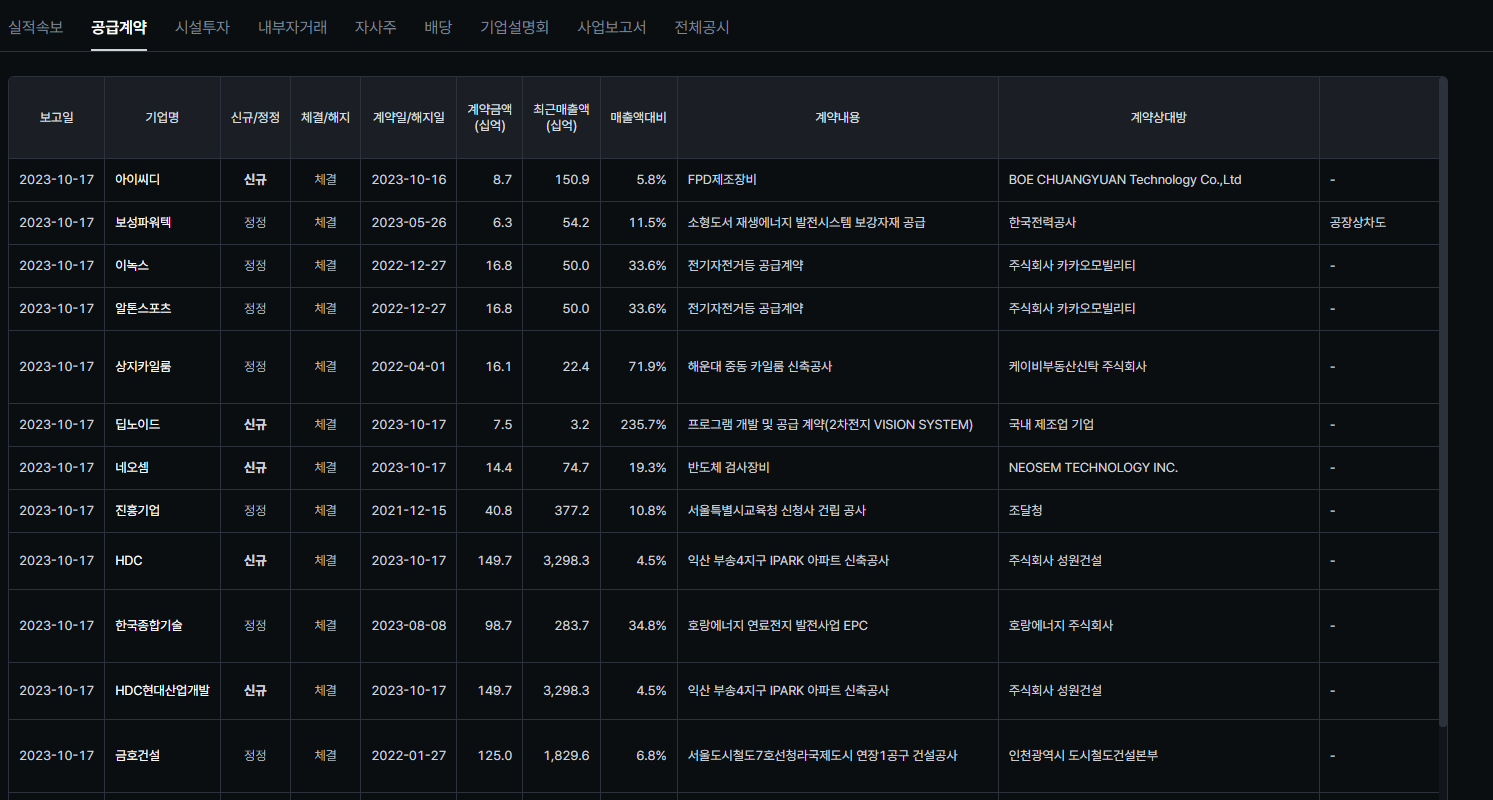The width and height of the screenshot is (1493, 800).
Task: Click counterparty 국내 제조업 기업
Action: [1051, 425]
